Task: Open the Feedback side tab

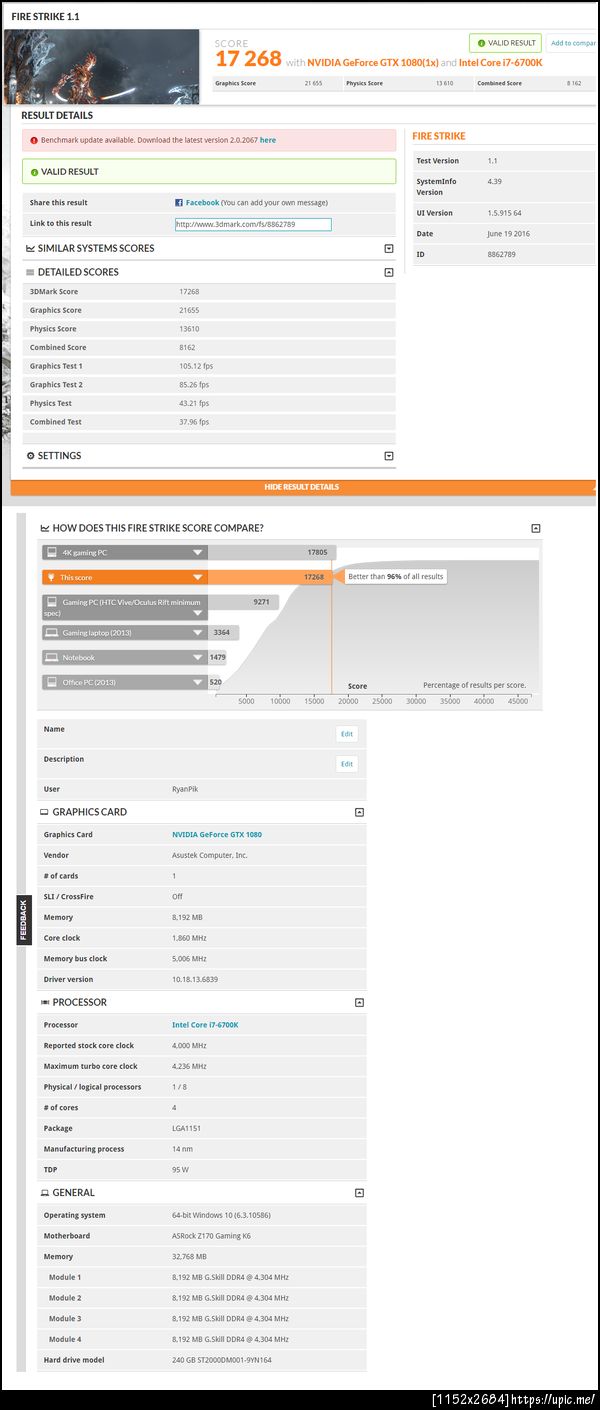Action: [x=23, y=920]
